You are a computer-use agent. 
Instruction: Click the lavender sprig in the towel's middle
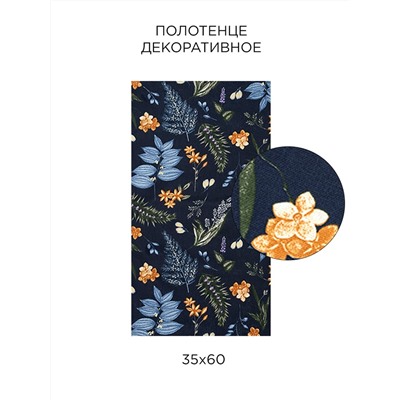click(x=217, y=213)
